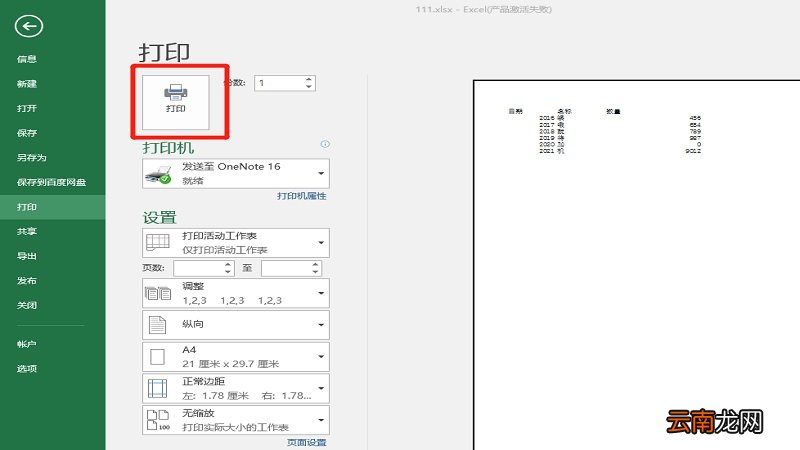Image resolution: width=800 pixels, height=450 pixels.
Task: Click the portrait orientation page icon
Action: [x=157, y=324]
